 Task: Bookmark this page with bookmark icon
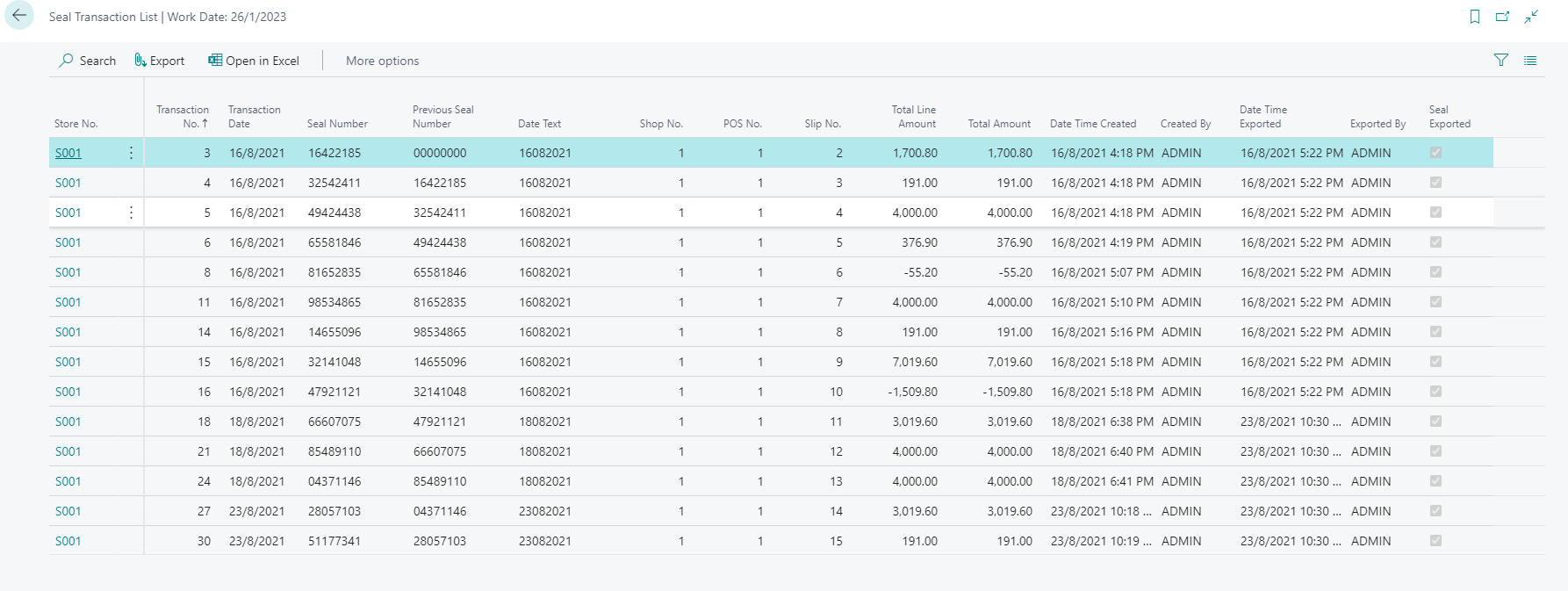1475,17
